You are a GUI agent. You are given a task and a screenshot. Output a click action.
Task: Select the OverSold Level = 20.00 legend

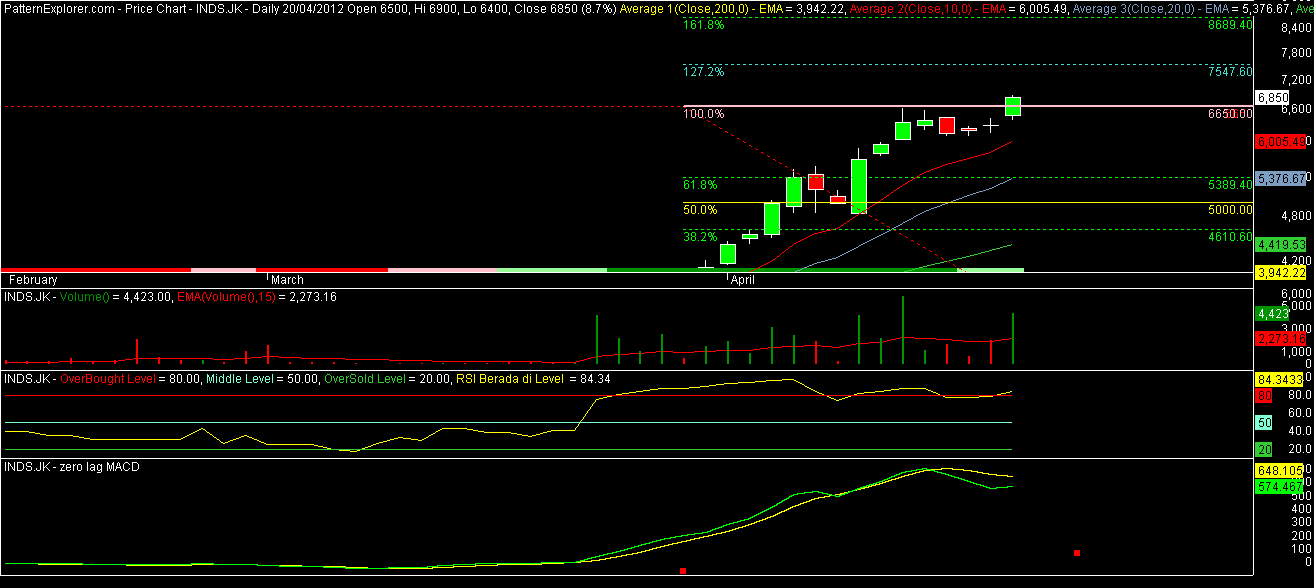pyautogui.click(x=388, y=379)
